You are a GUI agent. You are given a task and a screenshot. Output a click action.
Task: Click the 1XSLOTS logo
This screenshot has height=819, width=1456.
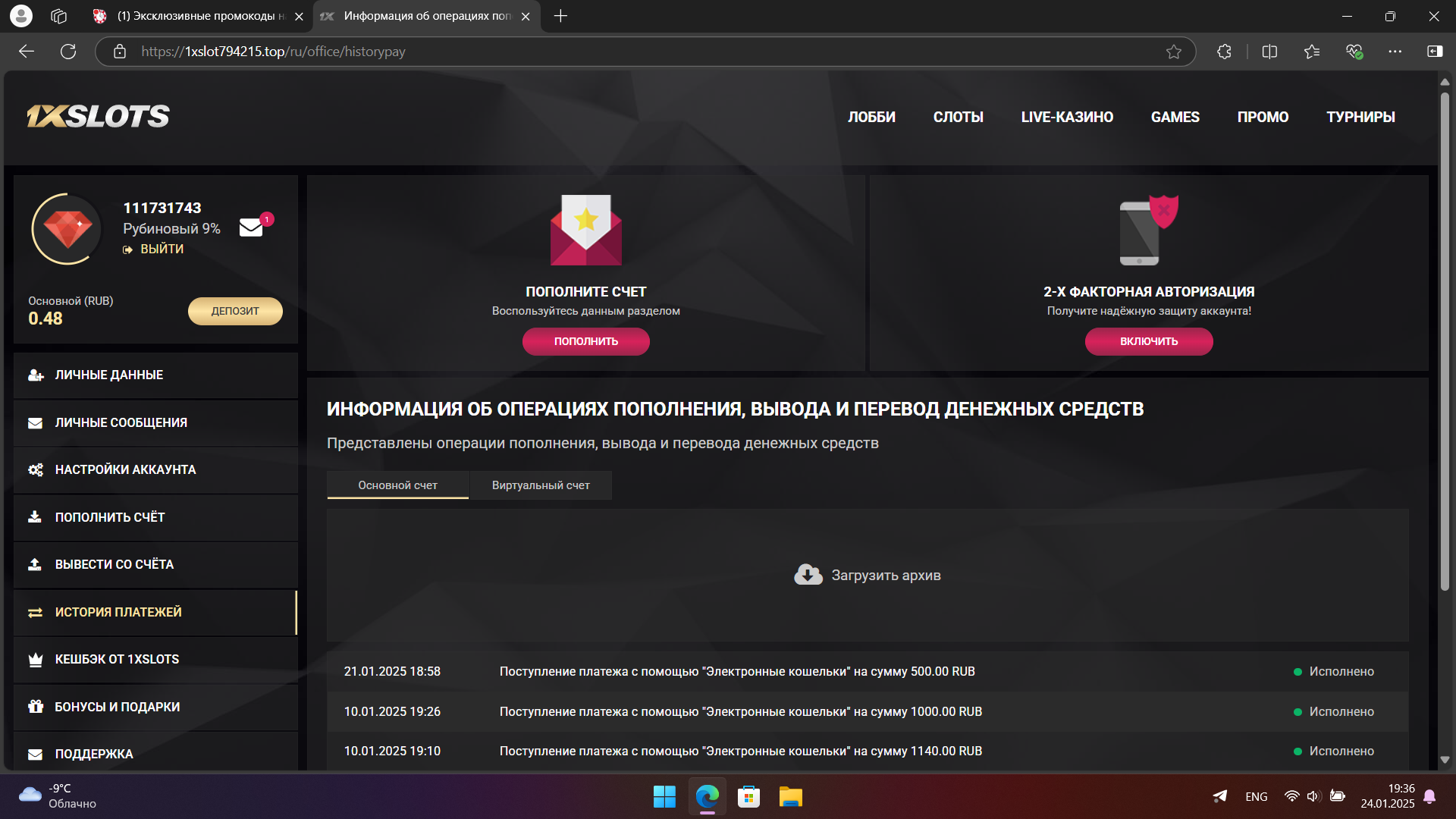pyautogui.click(x=98, y=116)
